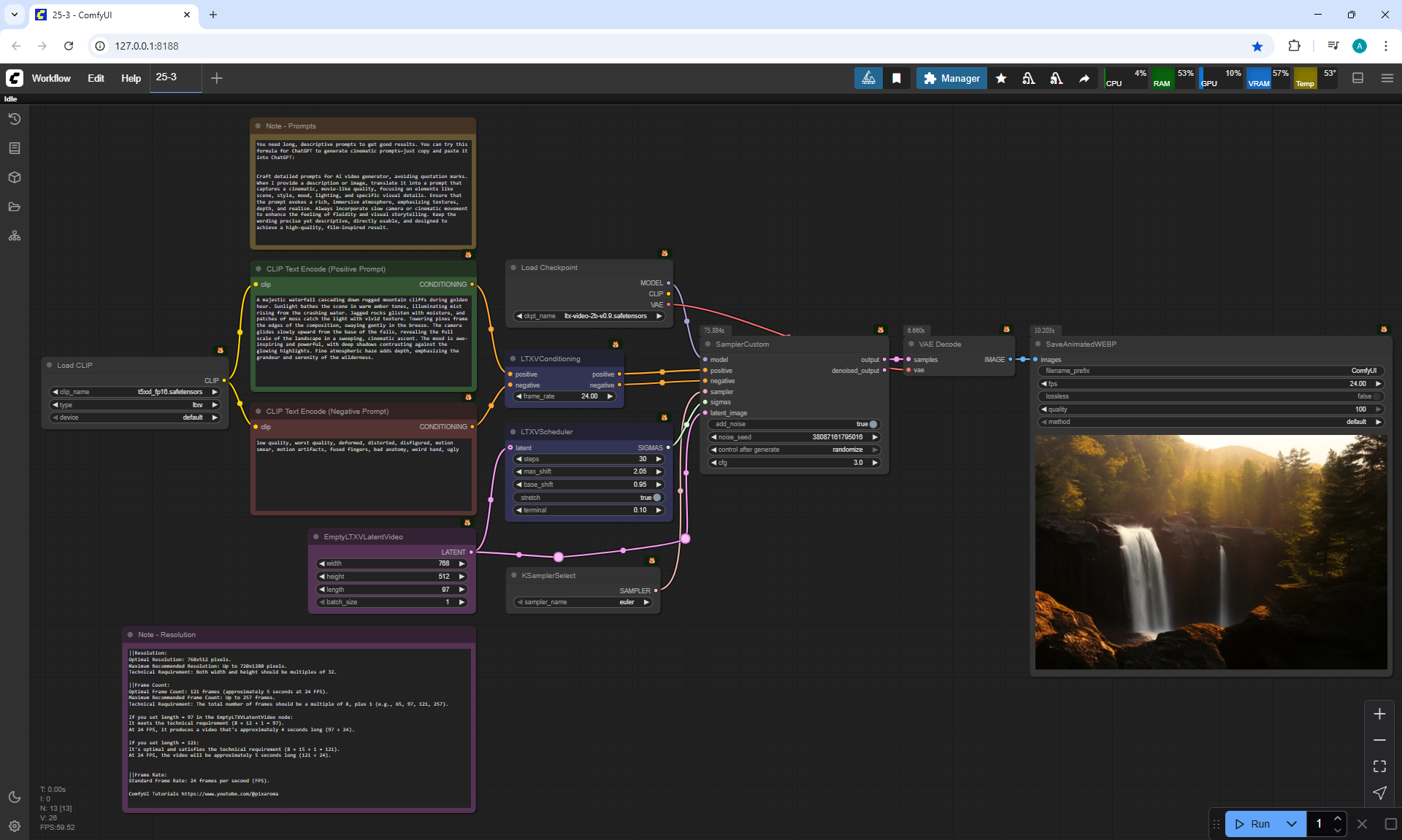Screen dimensions: 1402x840
Task: Open the Queue history sidebar icon
Action: click(15, 119)
